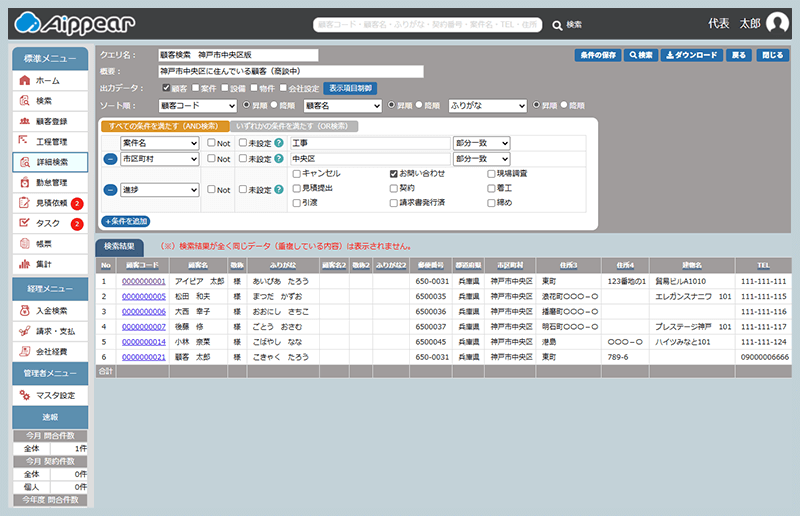
Task: Select the 検索結果 tab
Action: point(119,246)
